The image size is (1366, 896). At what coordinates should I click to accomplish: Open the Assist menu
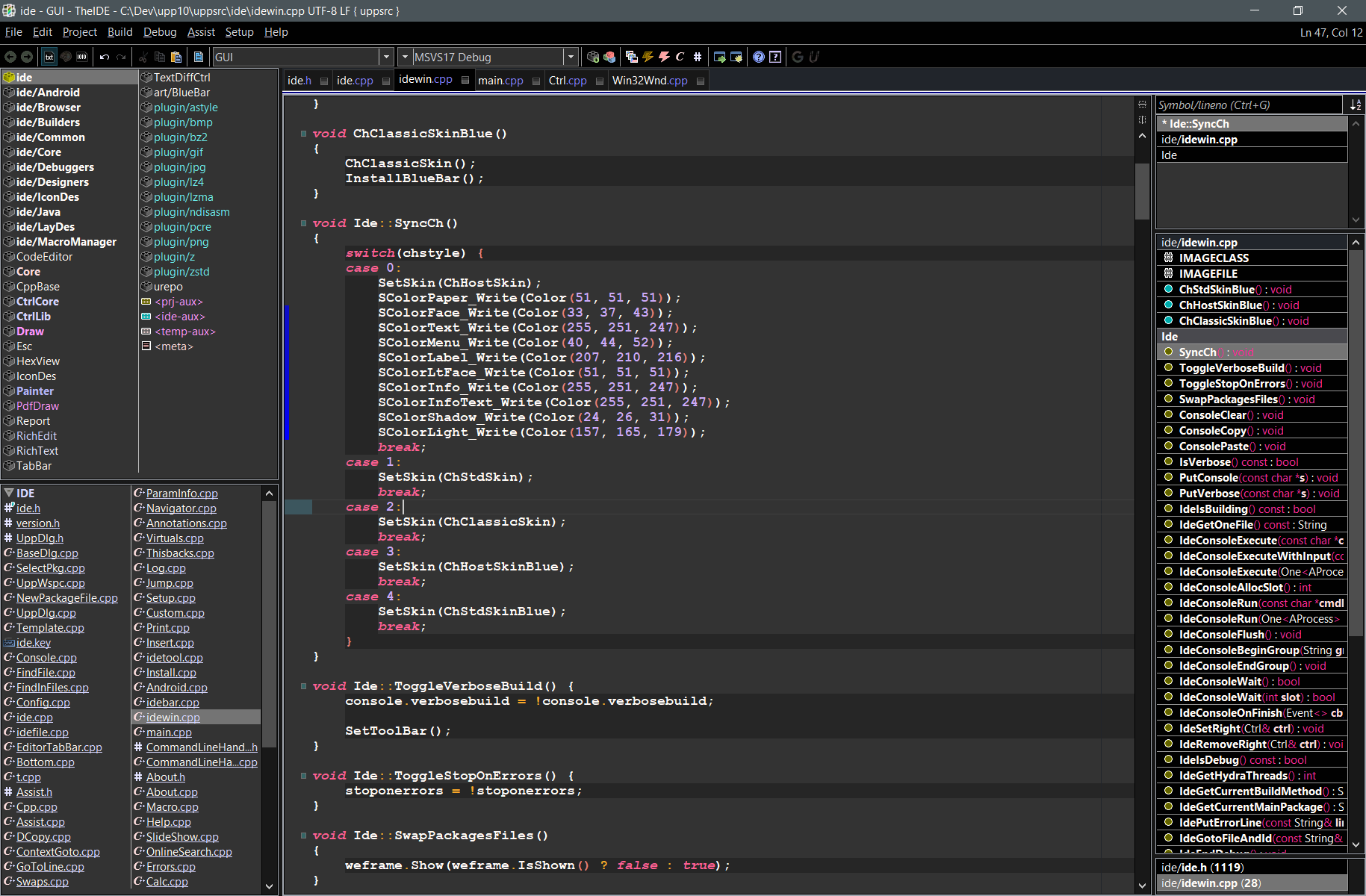(x=201, y=32)
